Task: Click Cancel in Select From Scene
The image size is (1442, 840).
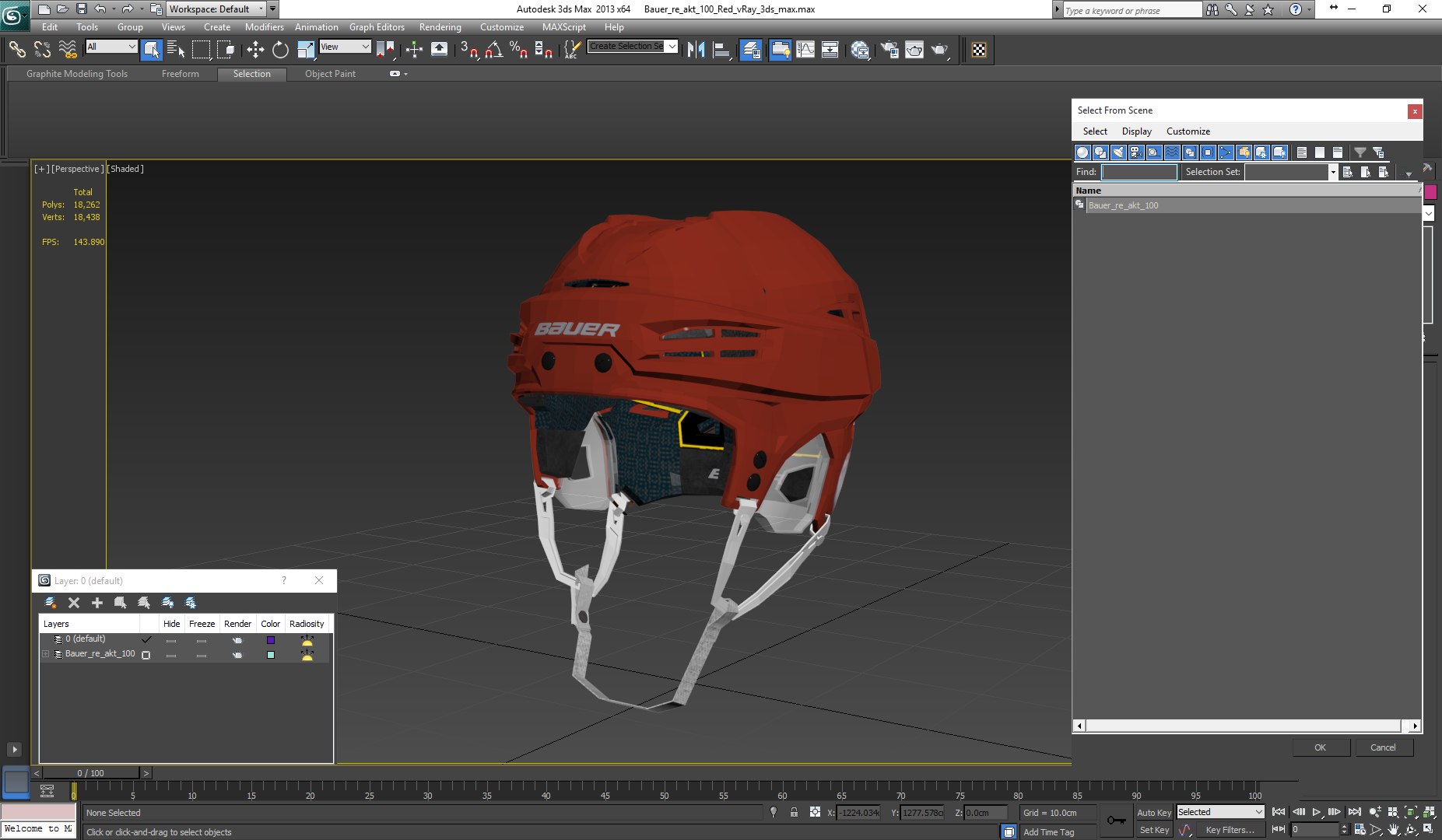Action: (1383, 747)
